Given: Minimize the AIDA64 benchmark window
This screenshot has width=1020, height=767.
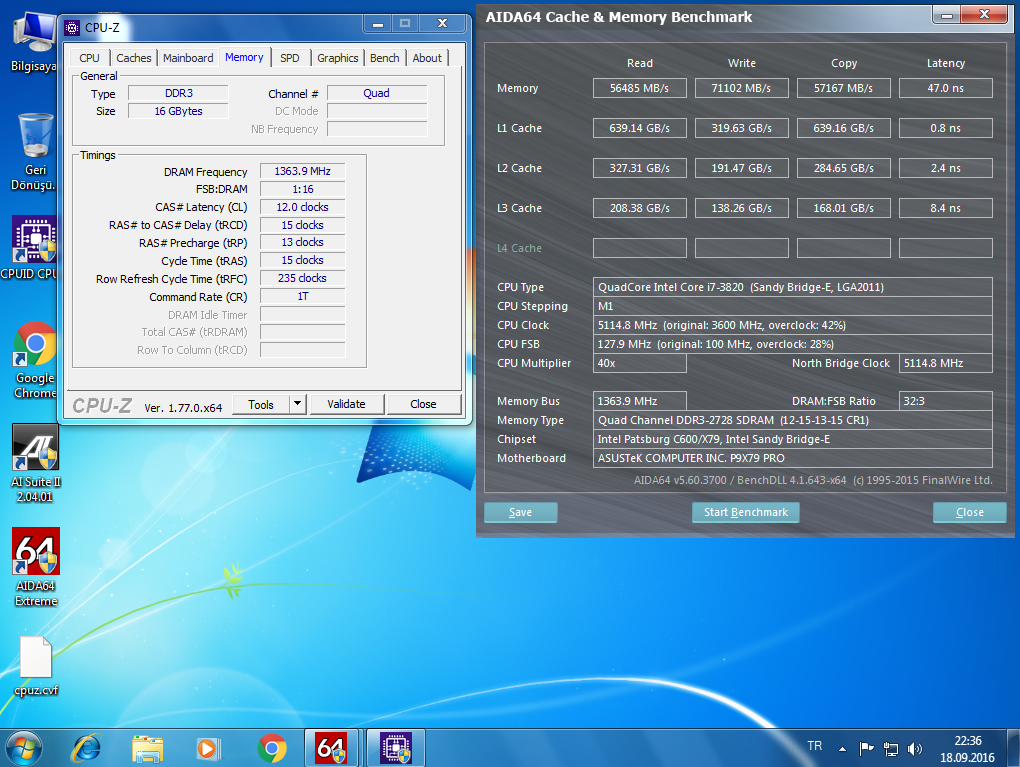Looking at the screenshot, I should click(947, 15).
